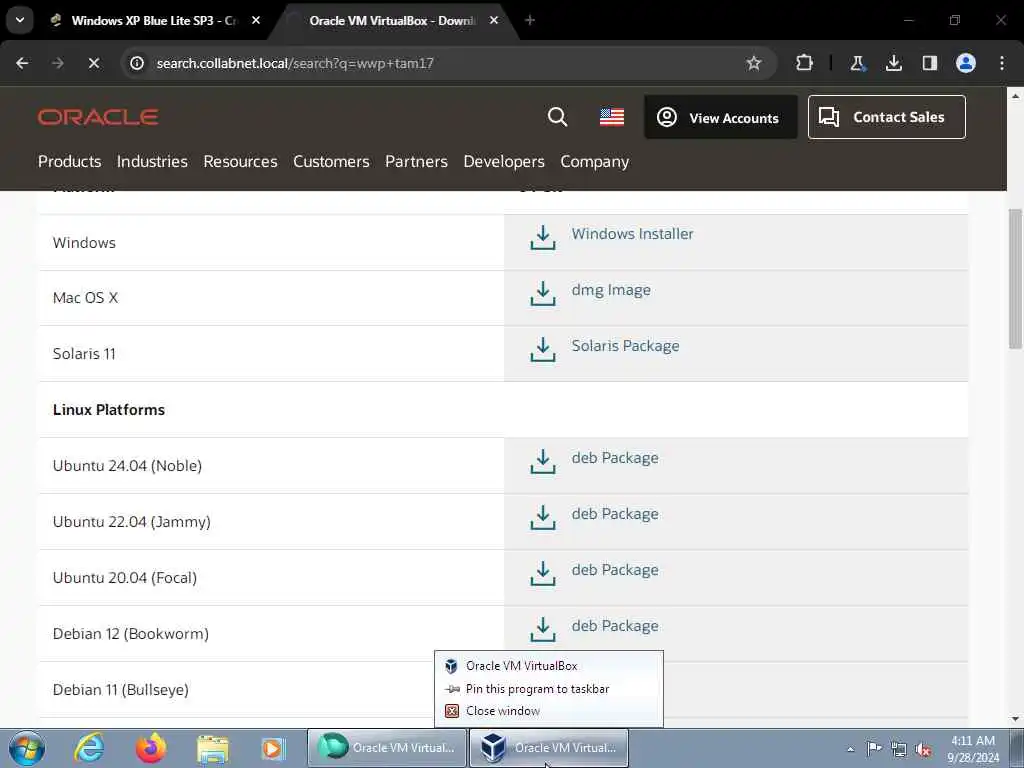Switch to first Oracle VM VirtualBox taskbar window
This screenshot has width=1024, height=768.
click(387, 748)
